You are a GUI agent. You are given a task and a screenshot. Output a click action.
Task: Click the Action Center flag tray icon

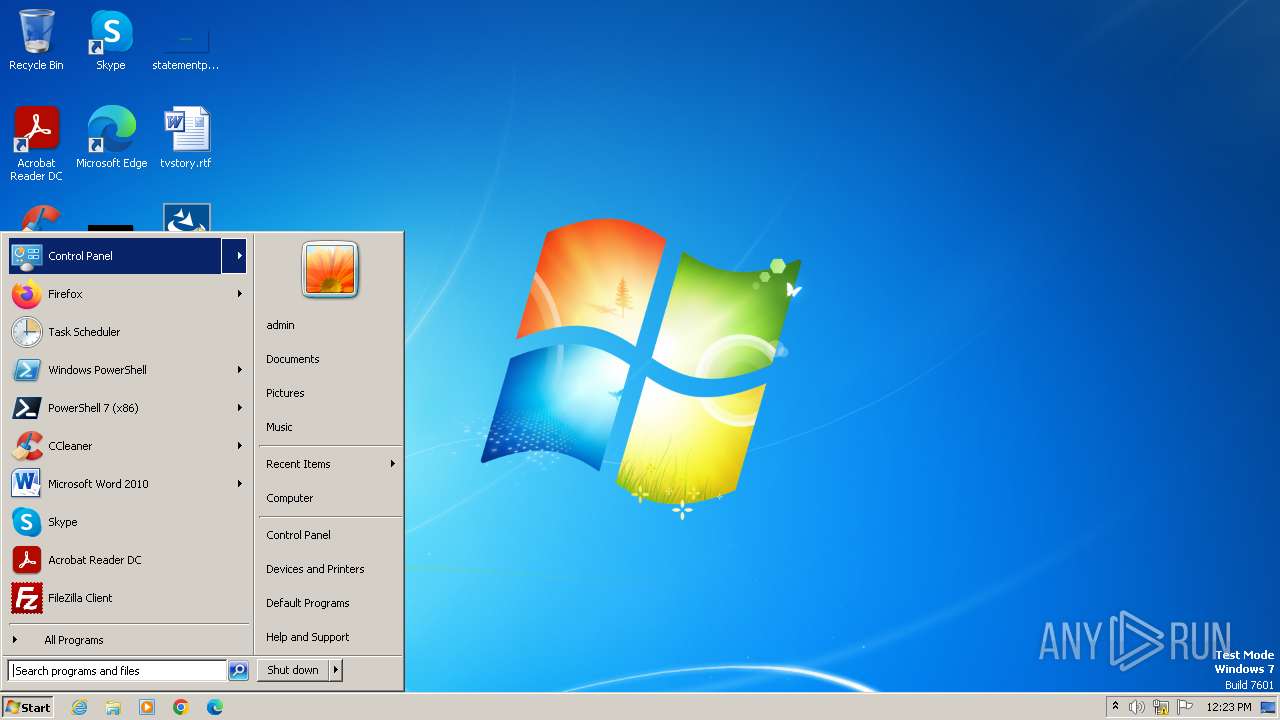click(1185, 707)
